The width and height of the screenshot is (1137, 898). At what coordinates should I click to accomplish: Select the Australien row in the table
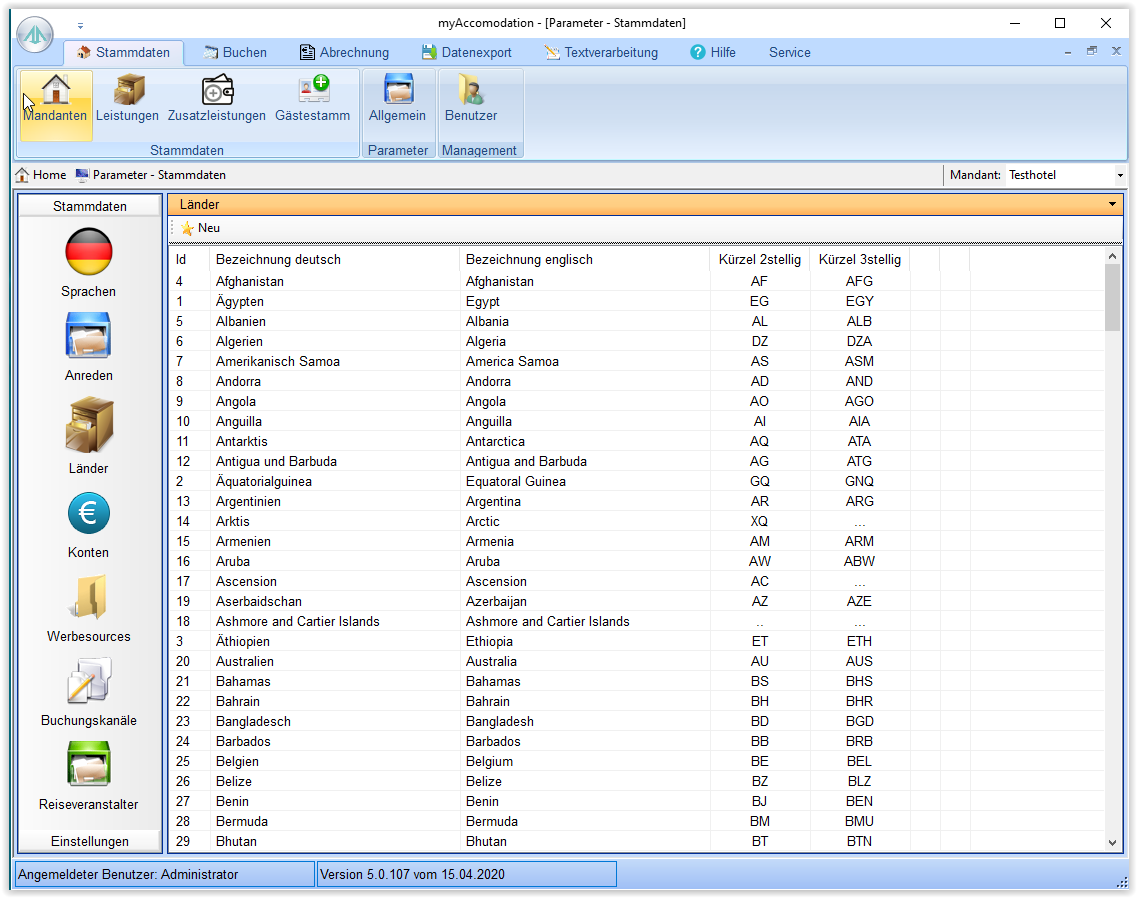245,661
